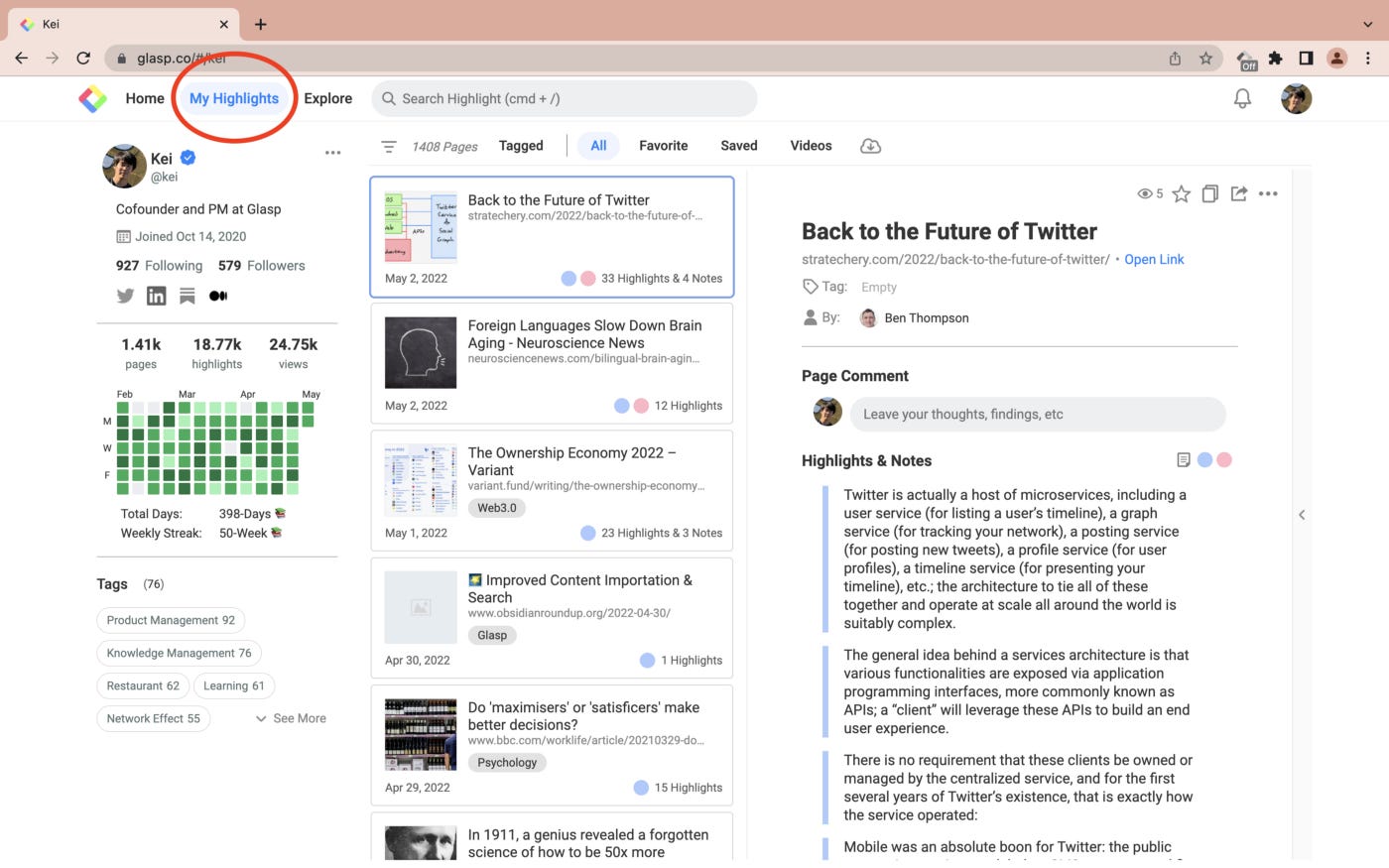Click the Psychology tag chip

click(x=507, y=763)
